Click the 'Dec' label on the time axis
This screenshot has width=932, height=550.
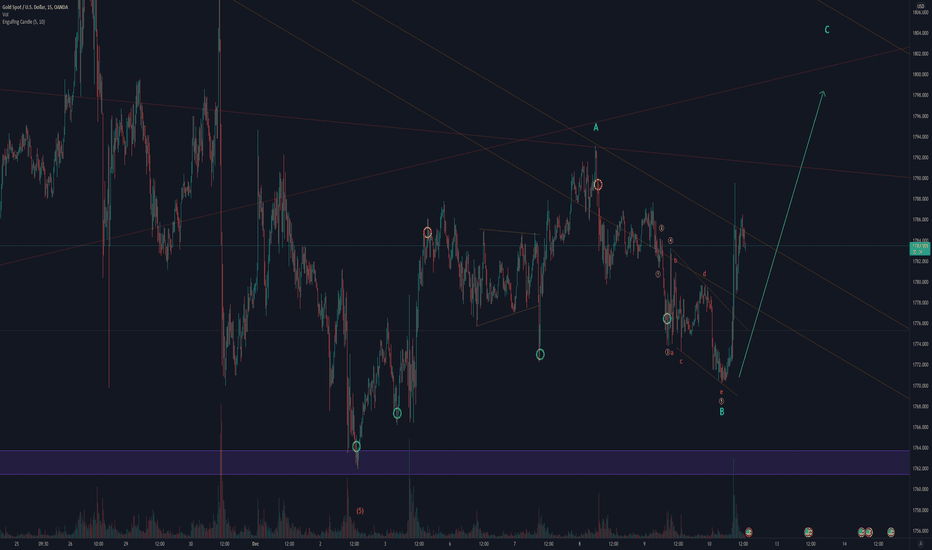[255, 543]
